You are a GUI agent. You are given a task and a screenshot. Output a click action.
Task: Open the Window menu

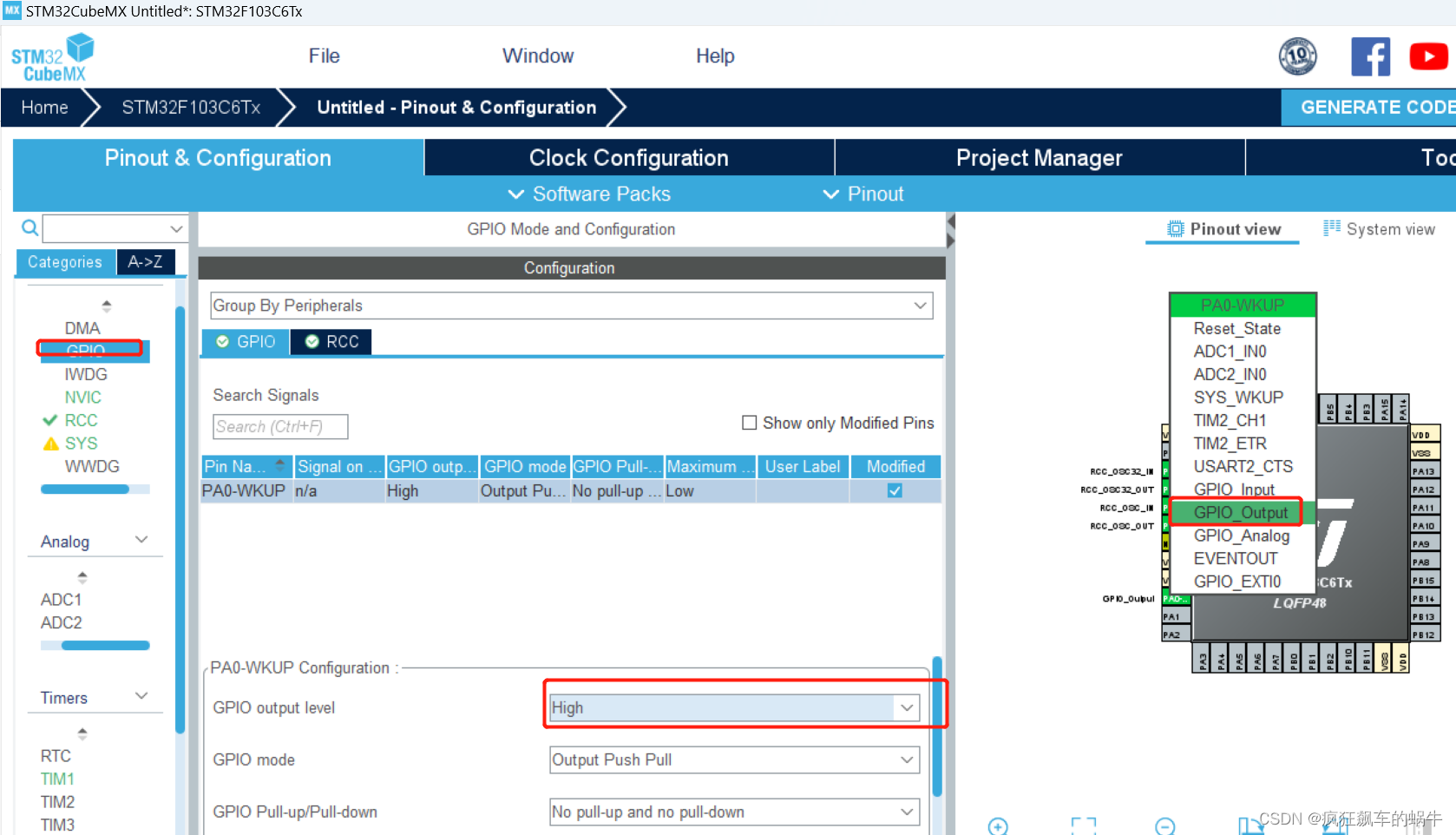click(x=538, y=56)
